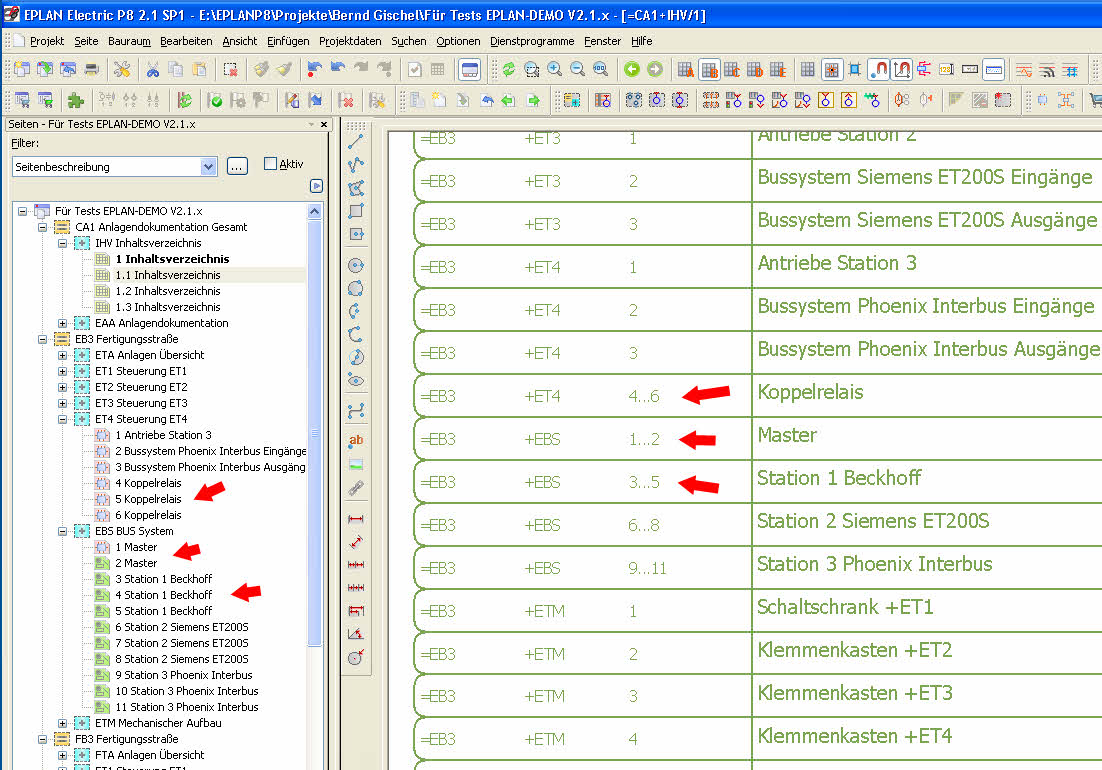Click 'Koppelrelais' entry in table of contents
The height and width of the screenshot is (770, 1102).
[x=810, y=393]
